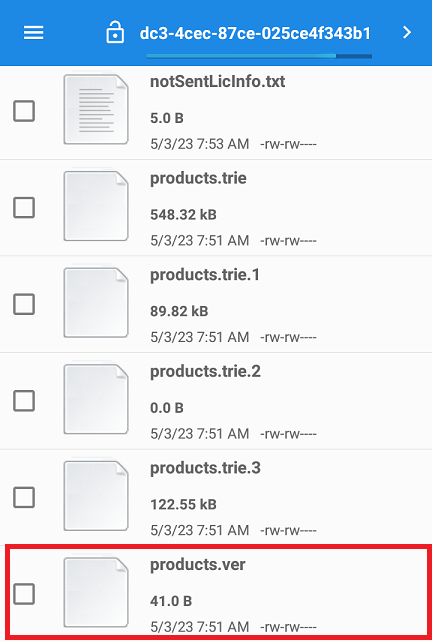Check the notSentLicInfo.txt checkbox
Image resolution: width=432 pixels, height=642 pixels.
tap(24, 111)
